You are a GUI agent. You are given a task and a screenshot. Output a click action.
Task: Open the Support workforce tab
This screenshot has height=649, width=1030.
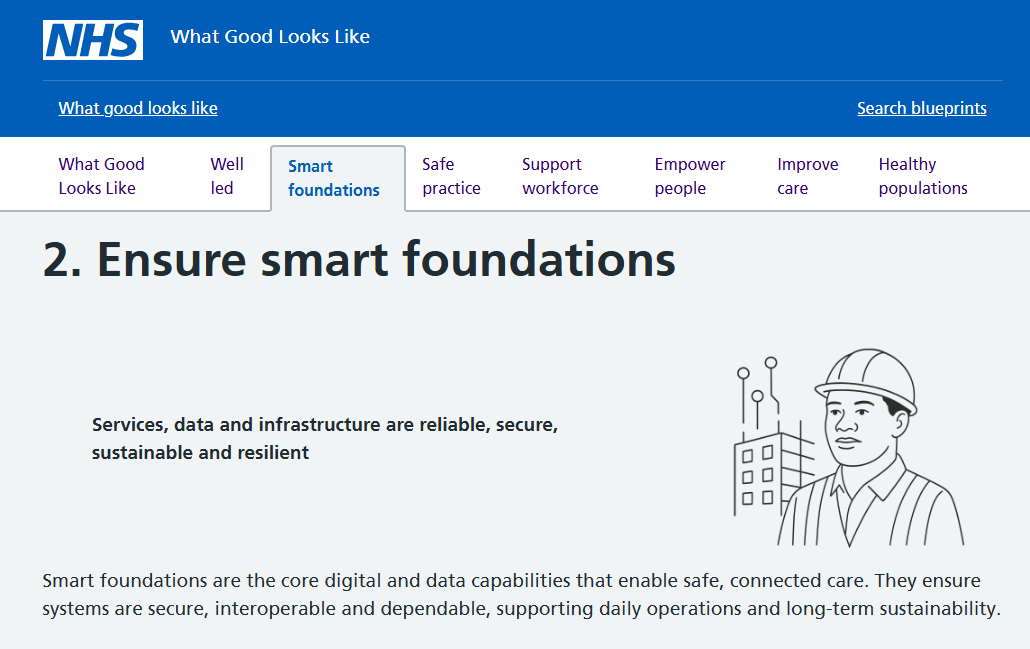560,176
